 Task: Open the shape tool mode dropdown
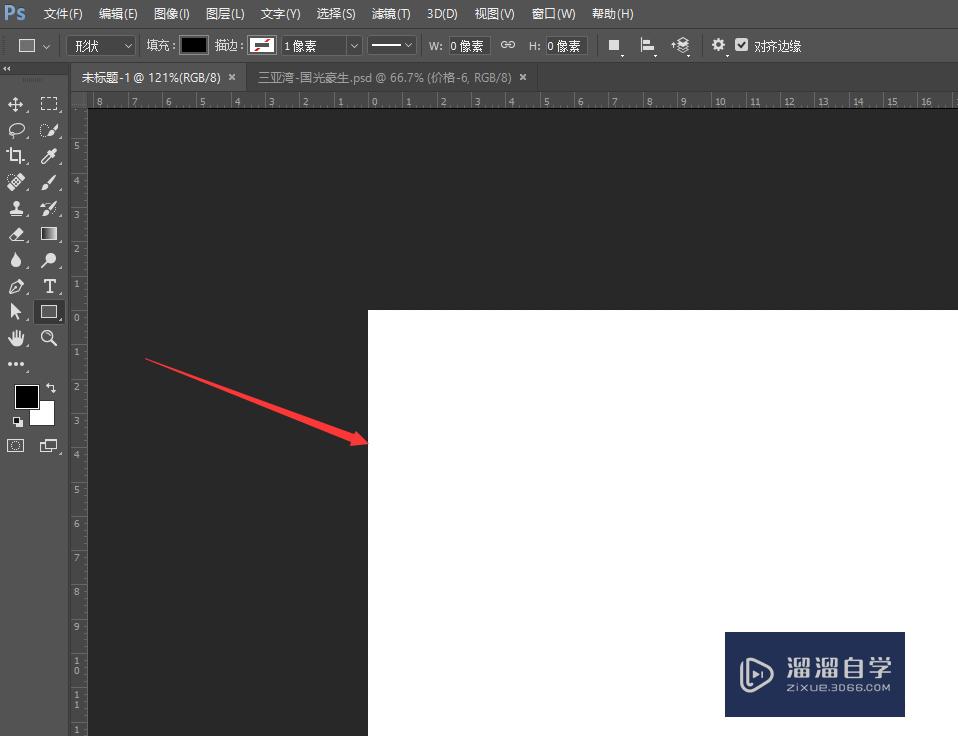coord(100,45)
